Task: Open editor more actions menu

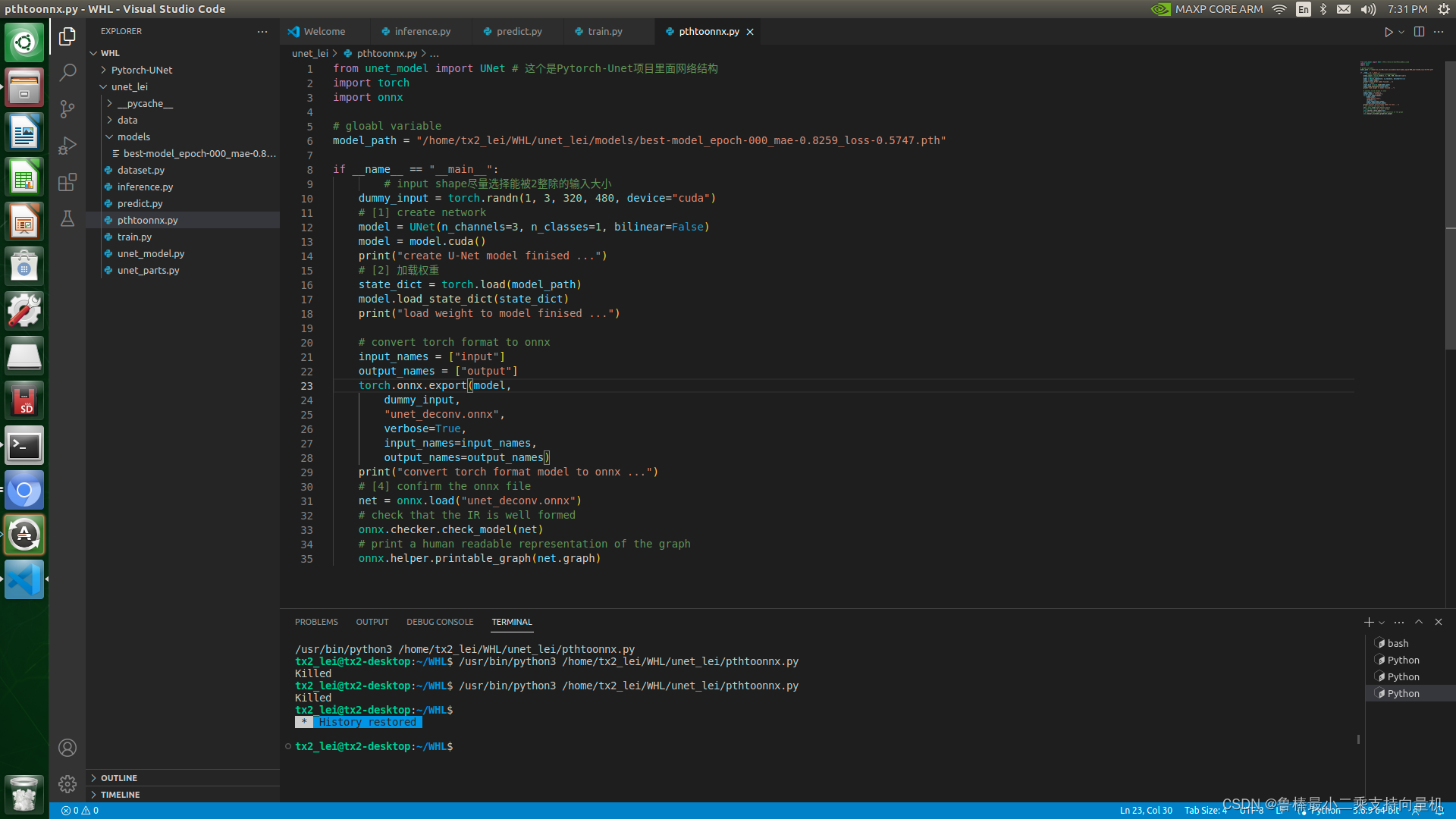Action: pyautogui.click(x=1439, y=32)
